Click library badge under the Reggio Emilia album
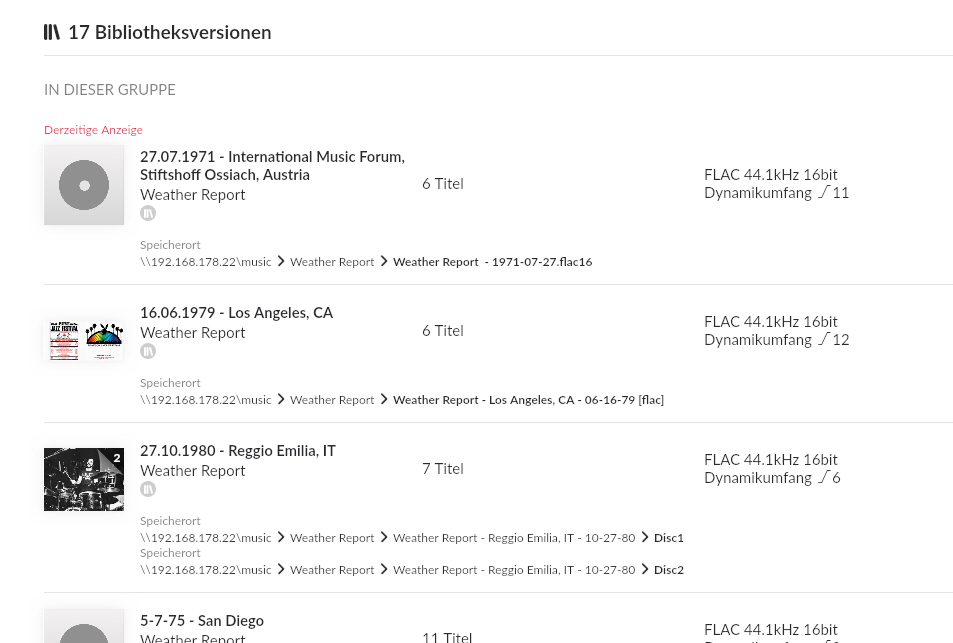 [x=148, y=489]
